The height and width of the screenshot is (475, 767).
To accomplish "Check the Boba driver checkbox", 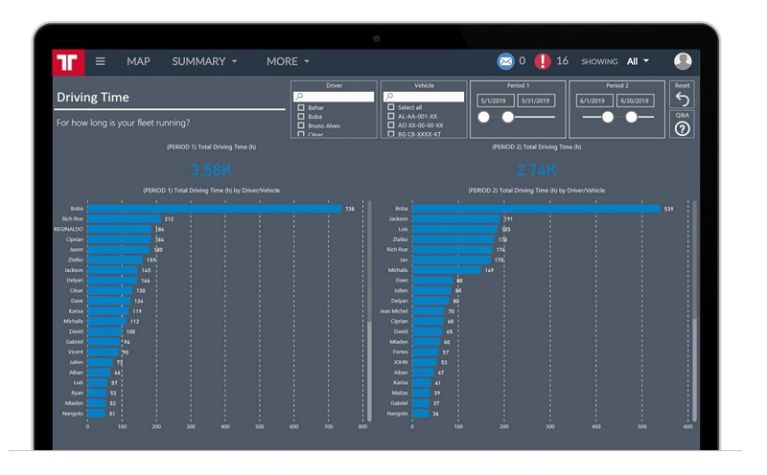I will [301, 116].
